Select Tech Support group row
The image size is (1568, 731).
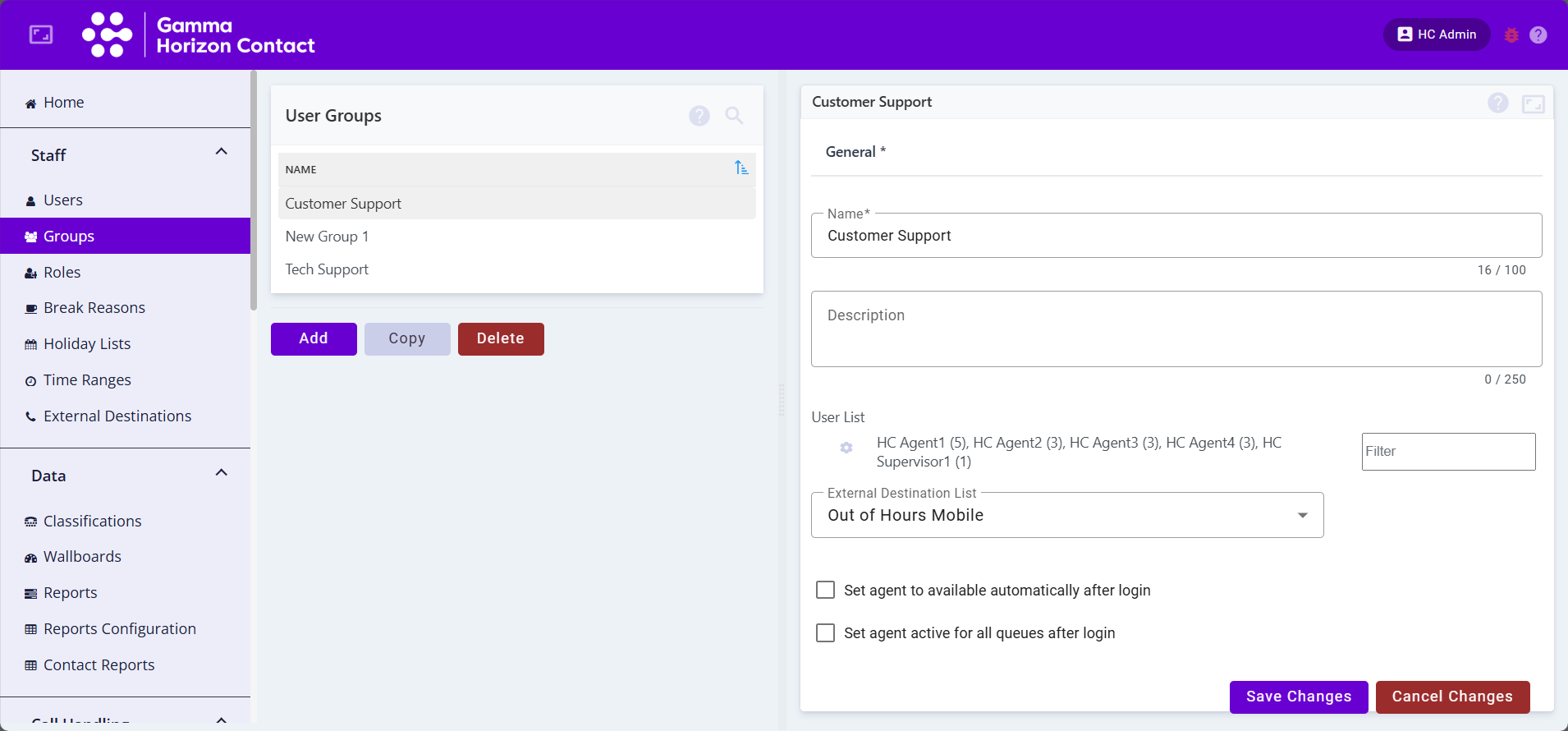[517, 269]
